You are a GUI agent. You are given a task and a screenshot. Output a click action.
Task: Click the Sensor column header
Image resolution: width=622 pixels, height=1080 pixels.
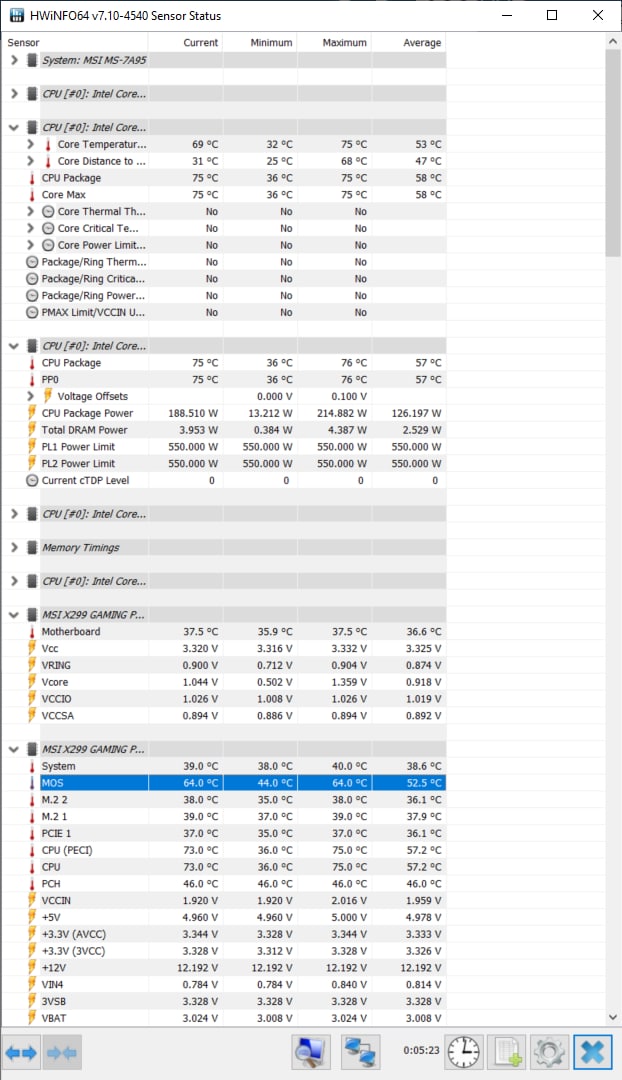click(x=74, y=43)
